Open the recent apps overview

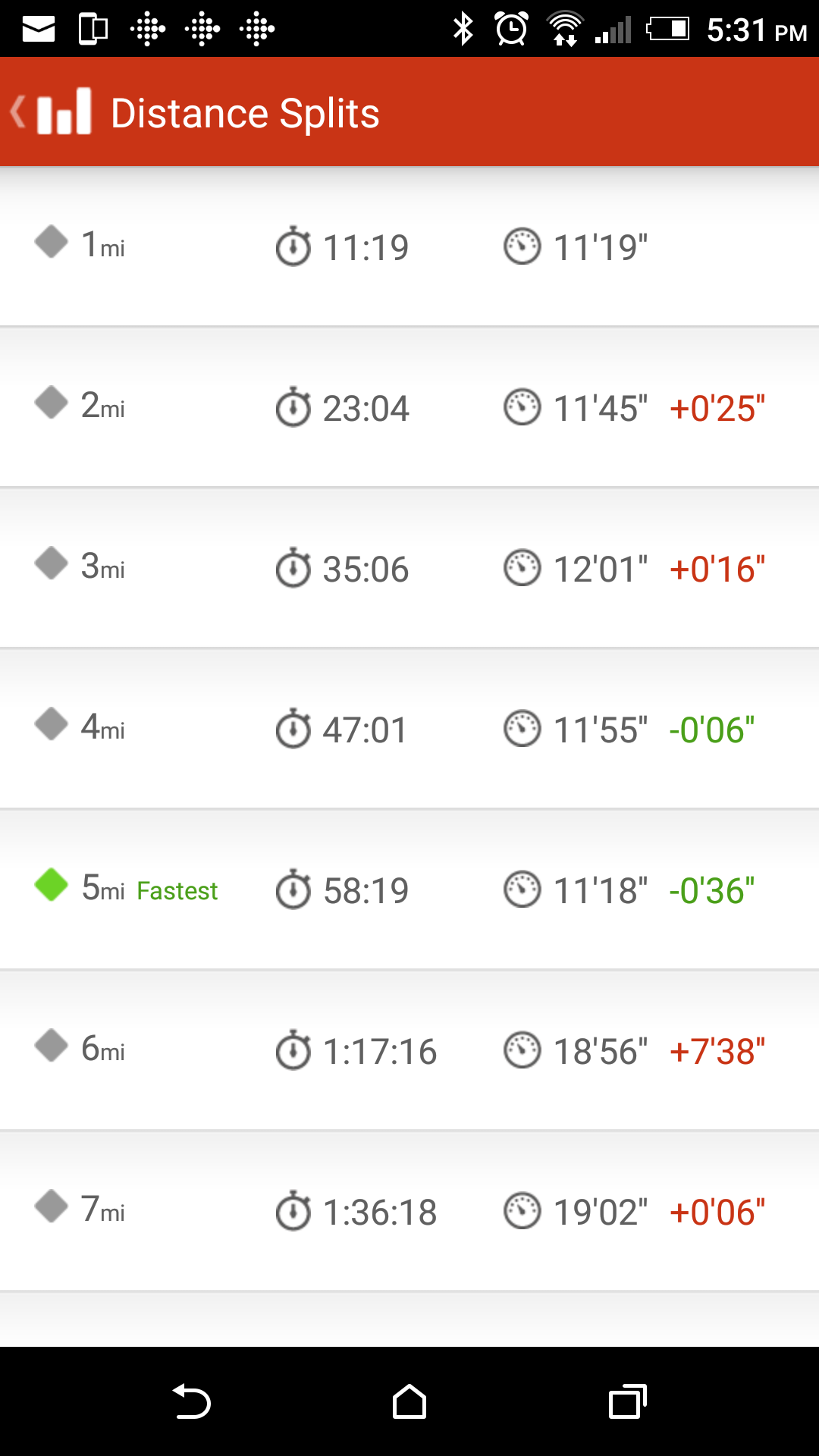628,1401
